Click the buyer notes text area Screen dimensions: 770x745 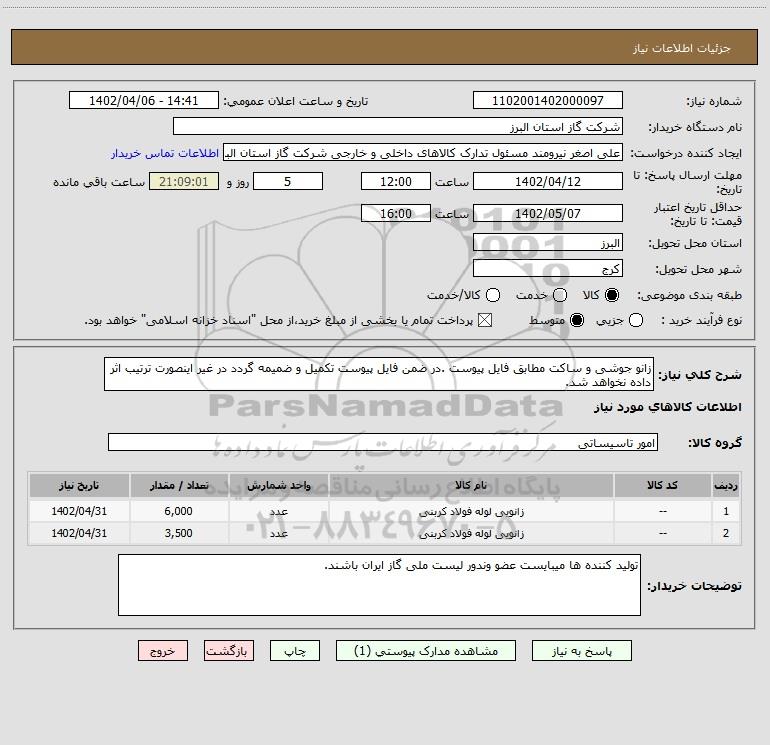379,585
